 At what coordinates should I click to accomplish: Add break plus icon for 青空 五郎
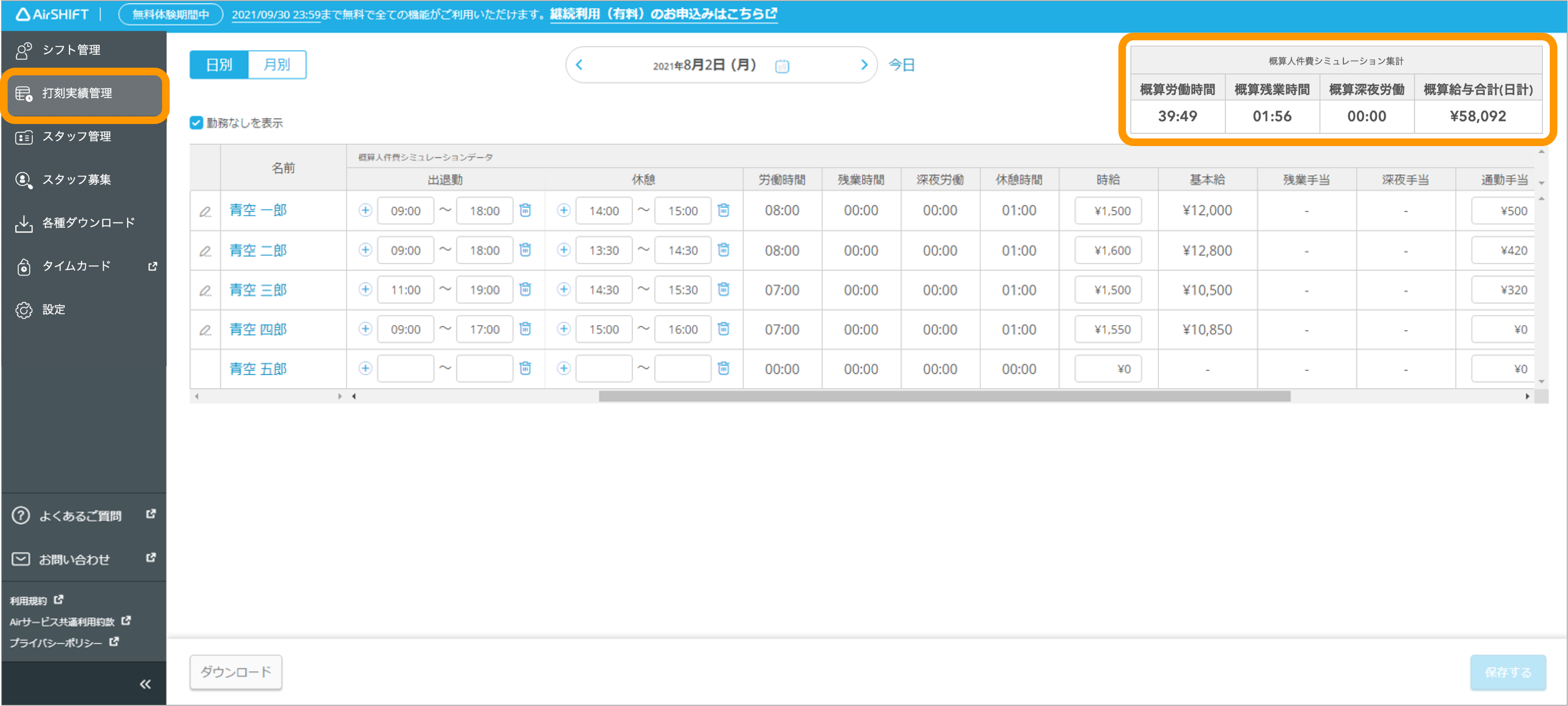(564, 369)
